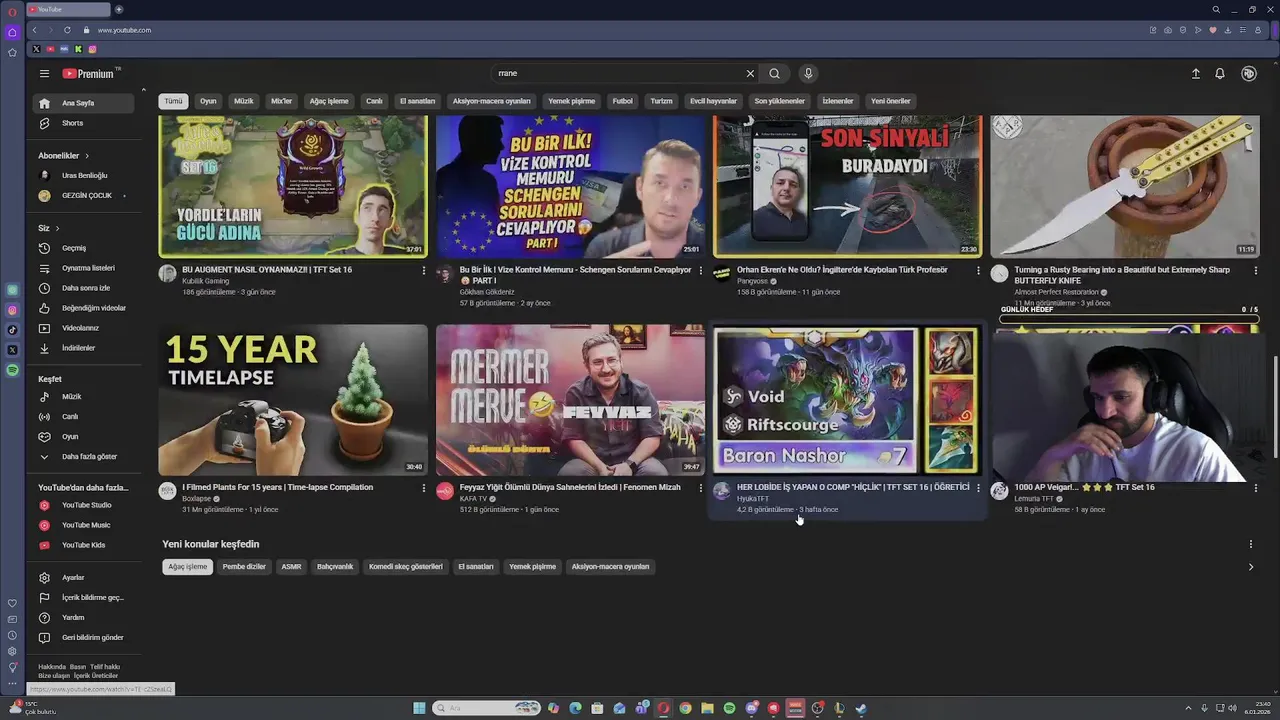The width and height of the screenshot is (1280, 720).
Task: Open Yardım help
Action: click(82, 618)
